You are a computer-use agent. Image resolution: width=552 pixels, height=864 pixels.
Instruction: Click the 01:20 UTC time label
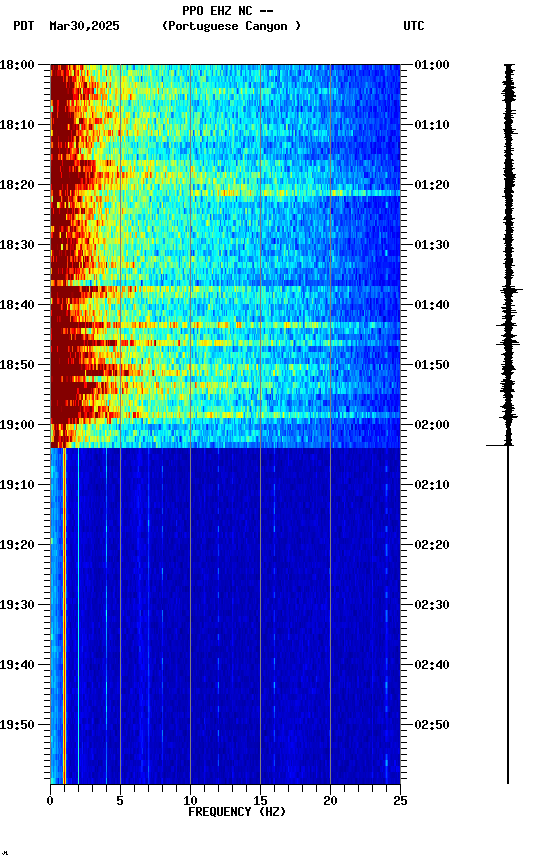432,185
